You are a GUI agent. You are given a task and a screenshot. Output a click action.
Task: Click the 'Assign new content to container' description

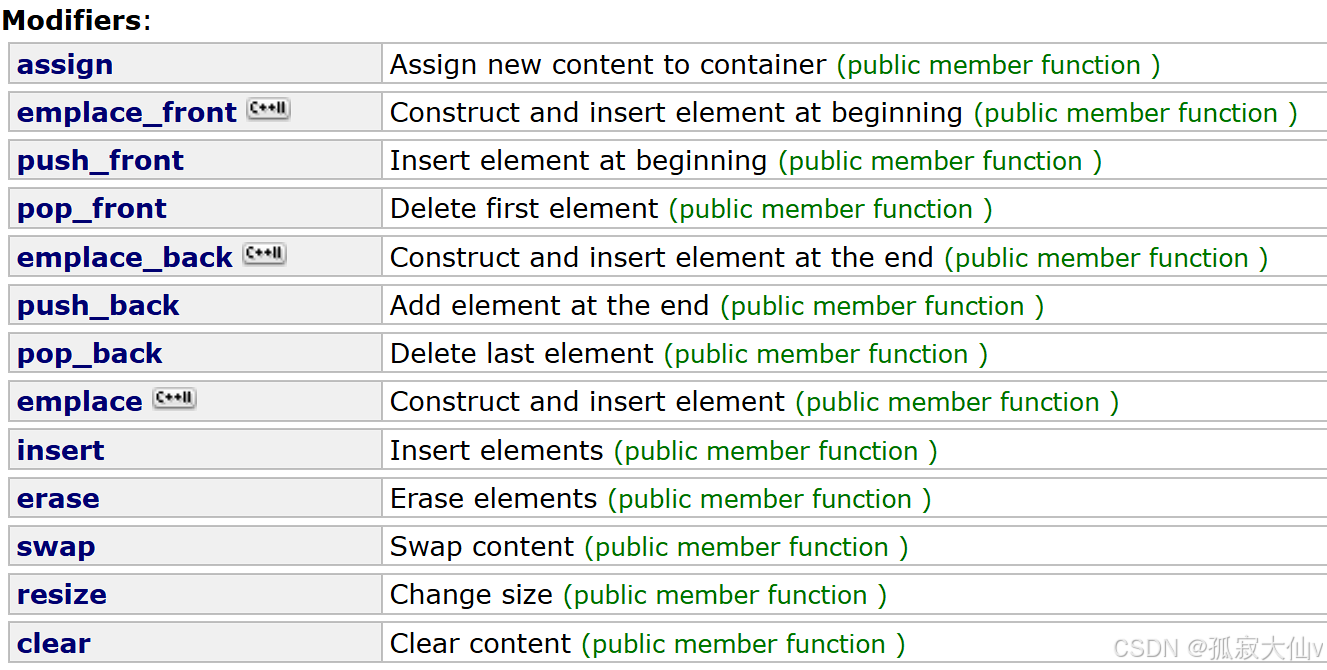tap(608, 65)
